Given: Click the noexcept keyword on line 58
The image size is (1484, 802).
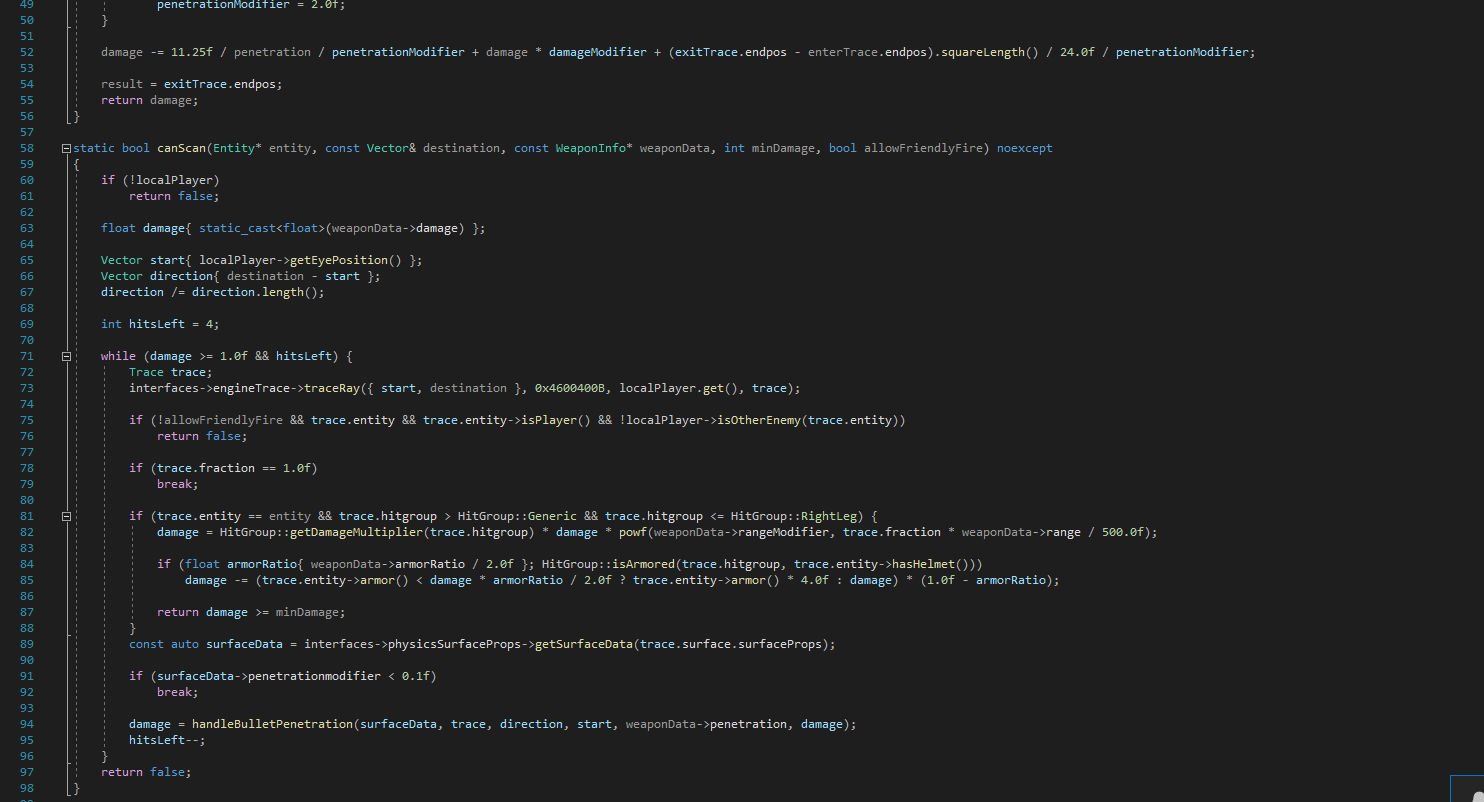Looking at the screenshot, I should [1023, 147].
